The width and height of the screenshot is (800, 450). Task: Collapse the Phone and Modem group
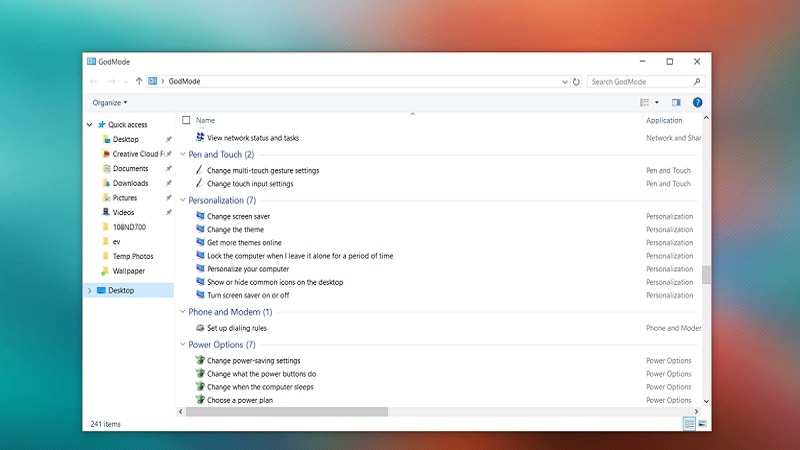pyautogui.click(x=183, y=311)
